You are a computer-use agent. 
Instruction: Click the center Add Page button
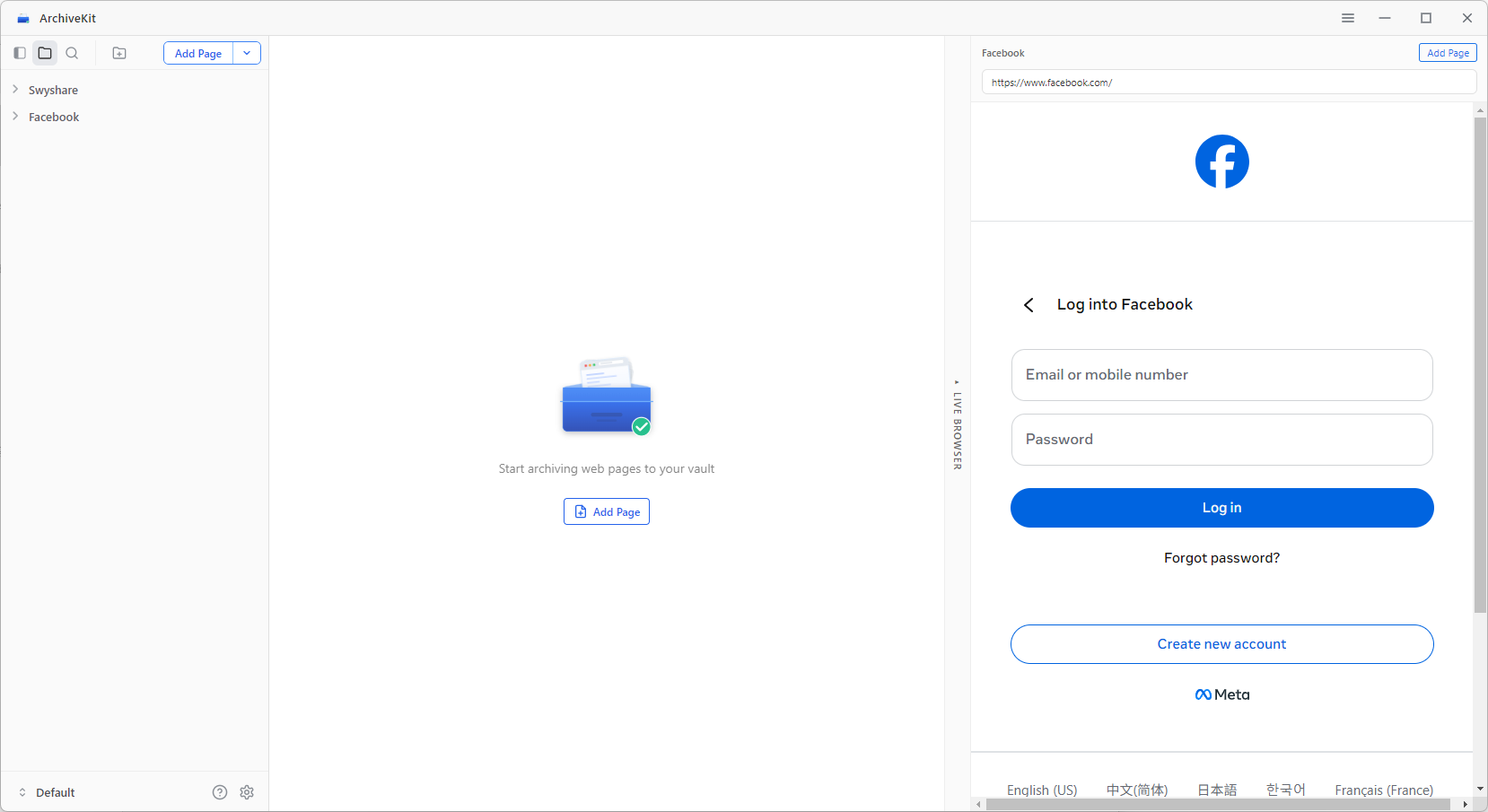(607, 511)
